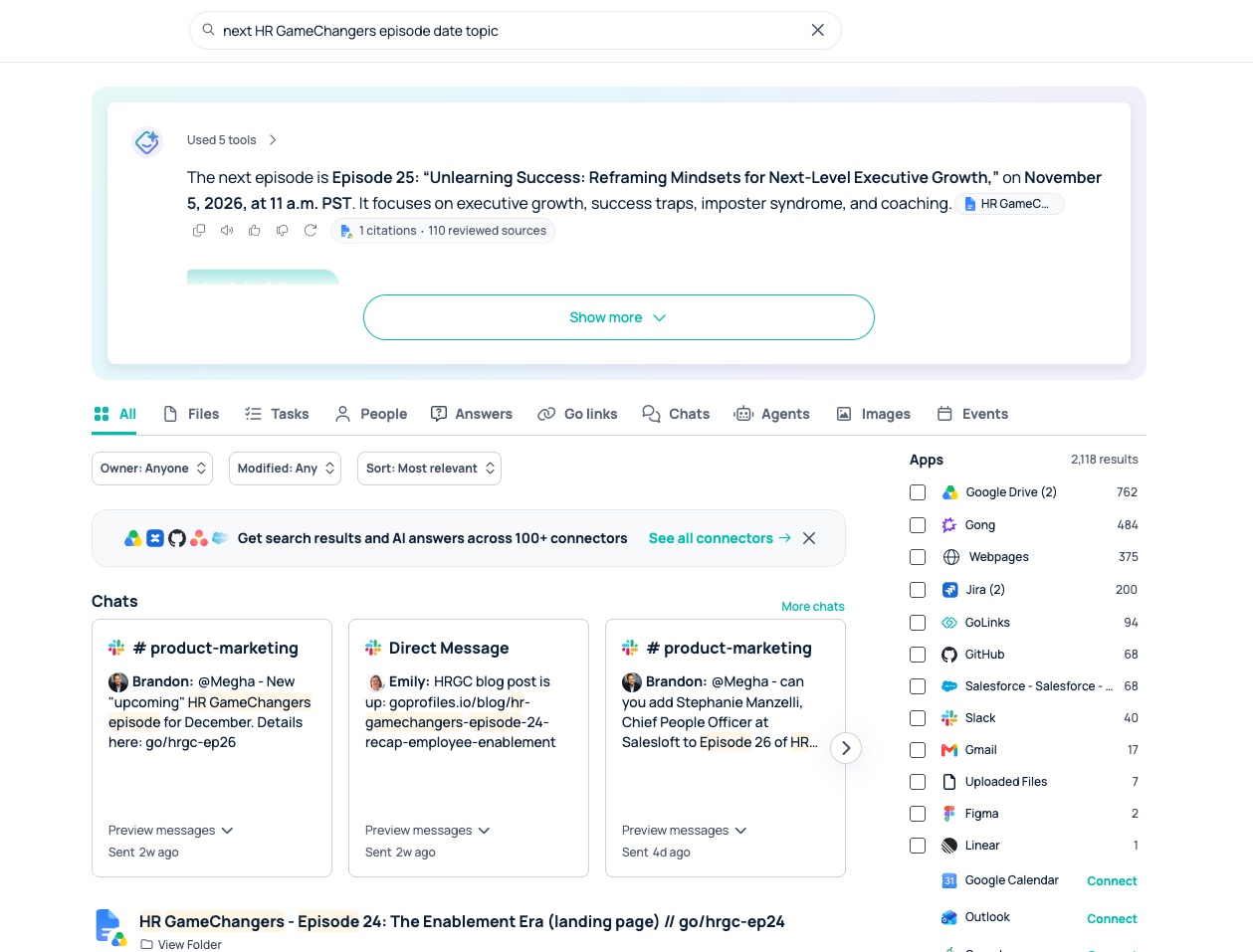
Task: Switch to the Answers tab
Action: coord(472,414)
